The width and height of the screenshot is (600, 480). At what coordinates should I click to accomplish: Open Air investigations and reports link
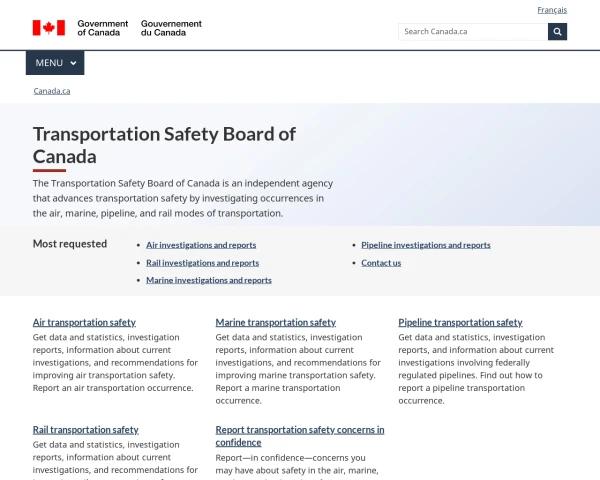[201, 245]
